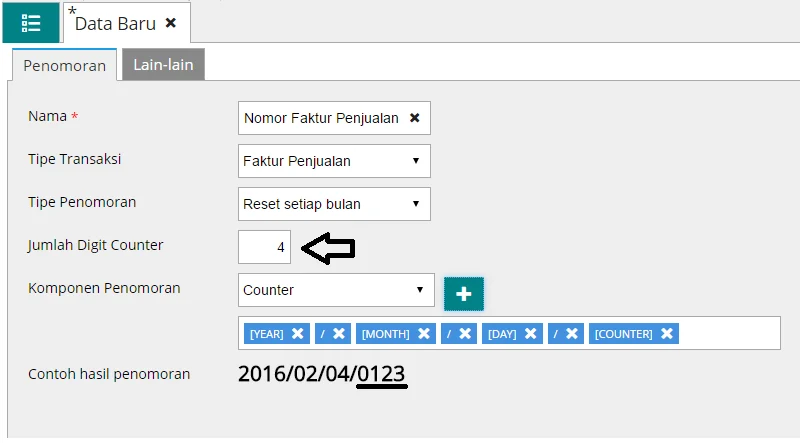Image resolution: width=804 pixels, height=443 pixels.
Task: Click empty area of component tags box
Action: coord(730,333)
